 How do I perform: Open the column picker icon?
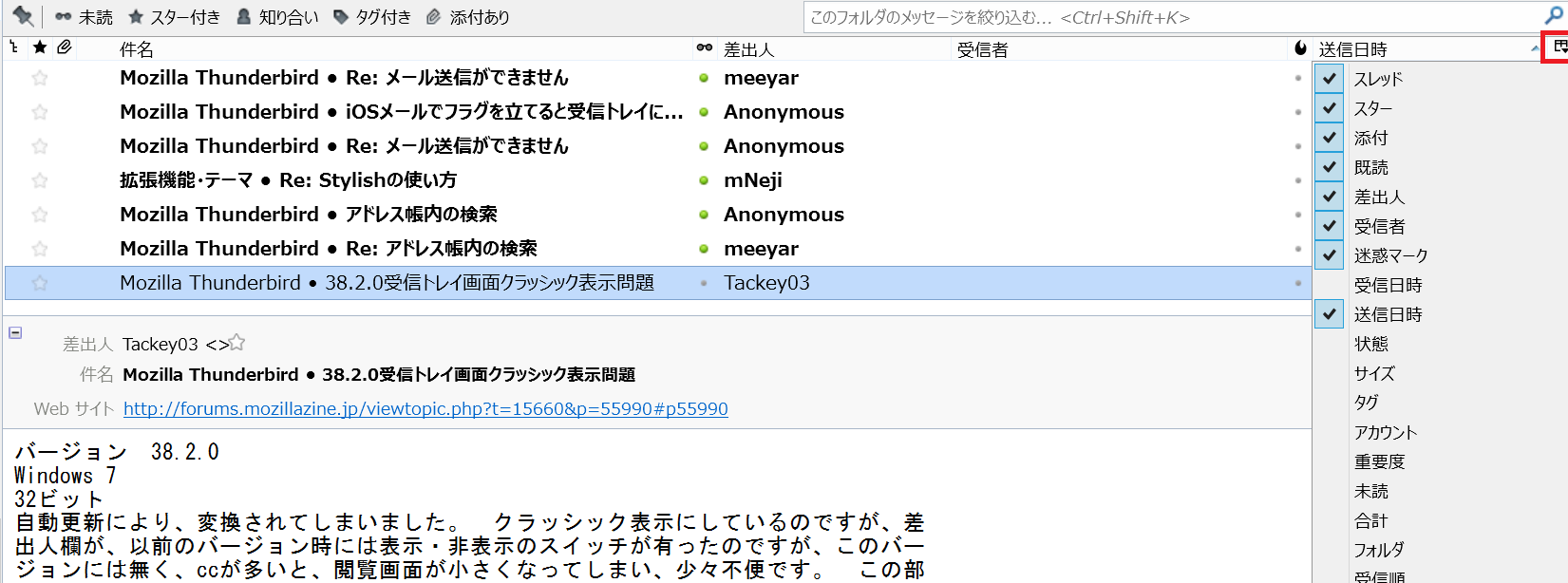click(1559, 47)
